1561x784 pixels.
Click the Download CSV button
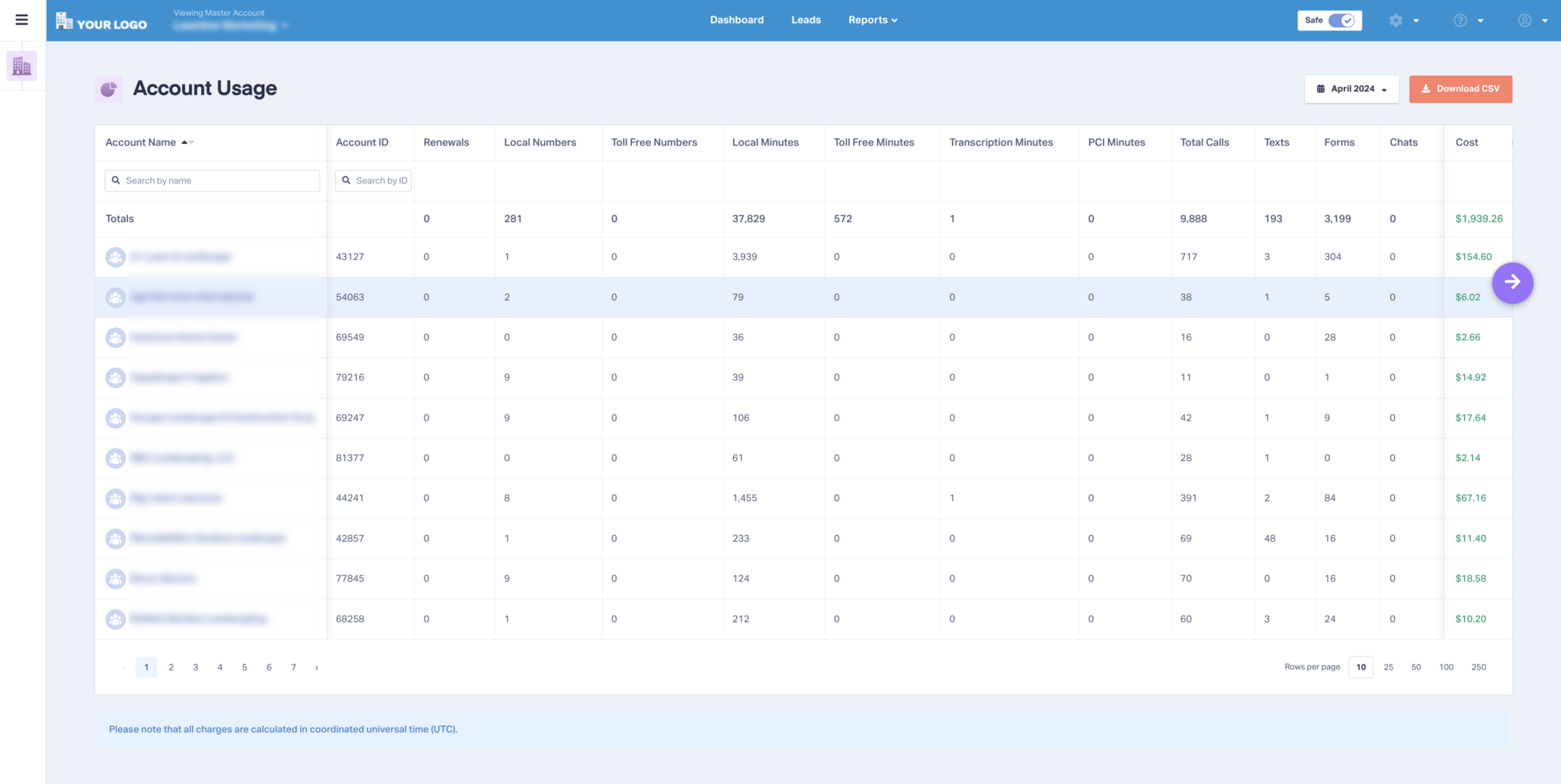click(1460, 88)
